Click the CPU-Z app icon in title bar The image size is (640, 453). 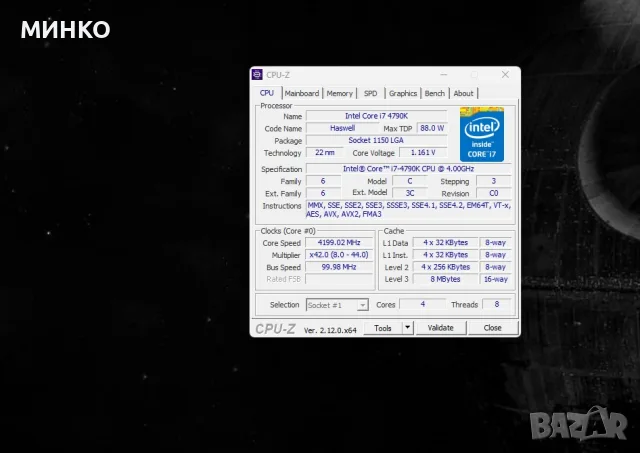click(257, 75)
